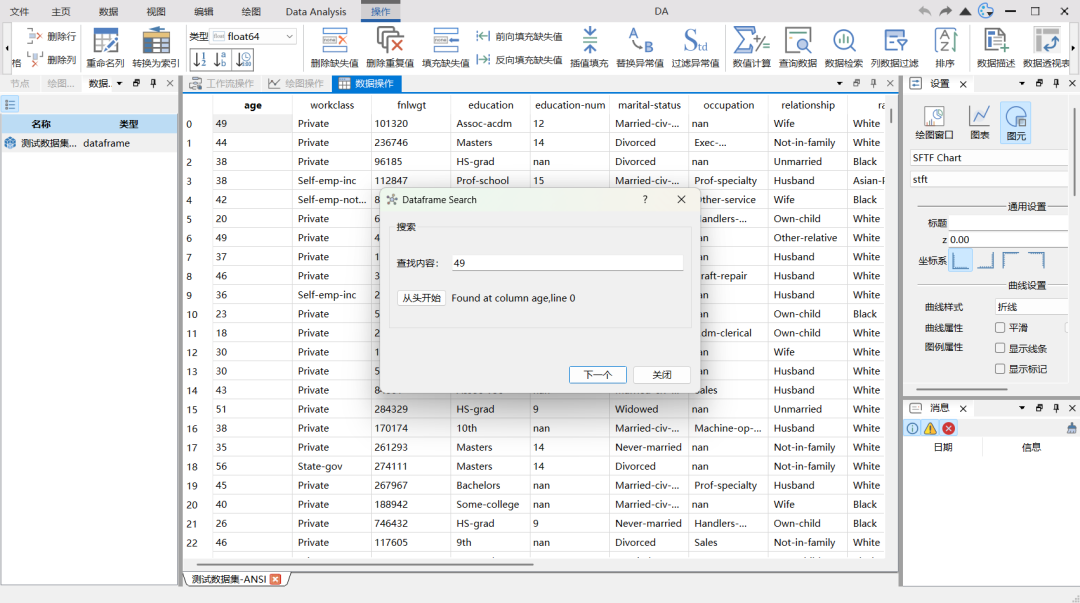The image size is (1080, 603).
Task: Enable the 显示线条 show lines checkbox
Action: click(x=1000, y=348)
